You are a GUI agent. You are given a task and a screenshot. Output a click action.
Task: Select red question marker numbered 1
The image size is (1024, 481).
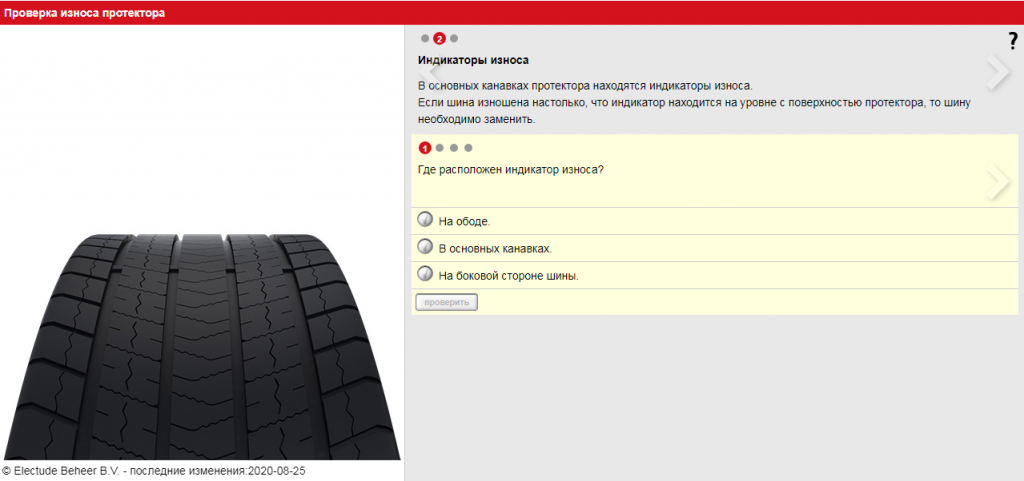[425, 148]
